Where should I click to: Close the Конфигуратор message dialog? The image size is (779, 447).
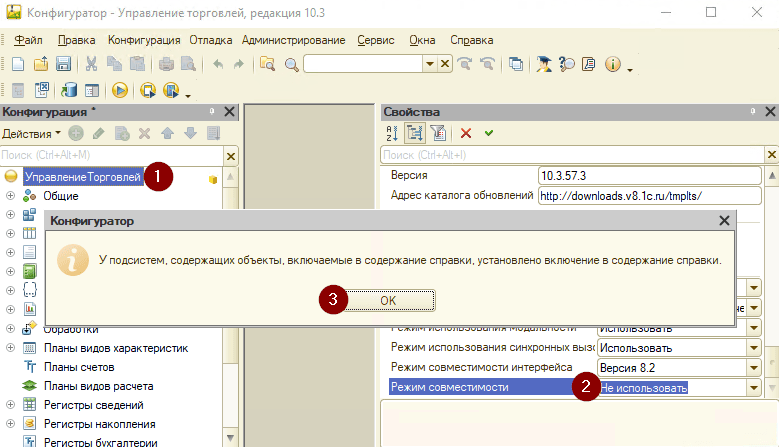724,221
